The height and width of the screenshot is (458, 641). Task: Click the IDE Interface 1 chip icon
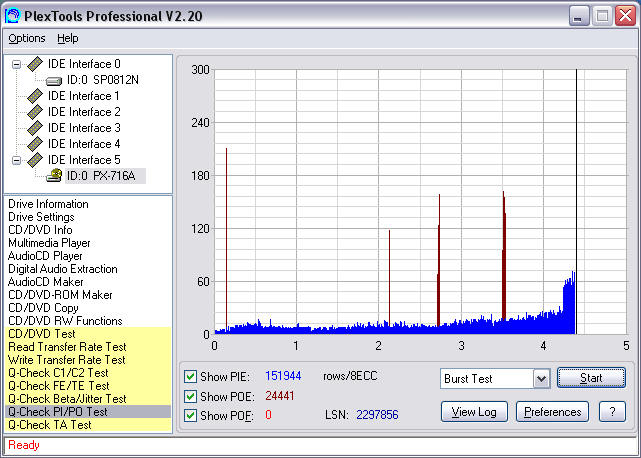35,96
